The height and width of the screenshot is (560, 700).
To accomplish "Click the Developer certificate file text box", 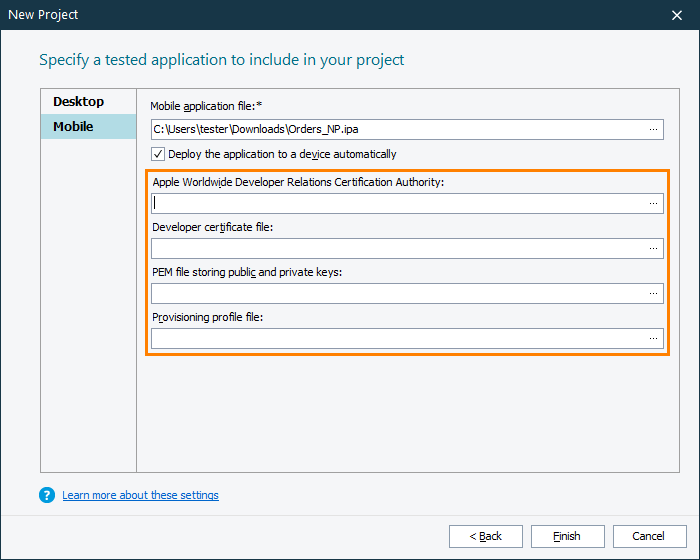I will click(x=397, y=248).
